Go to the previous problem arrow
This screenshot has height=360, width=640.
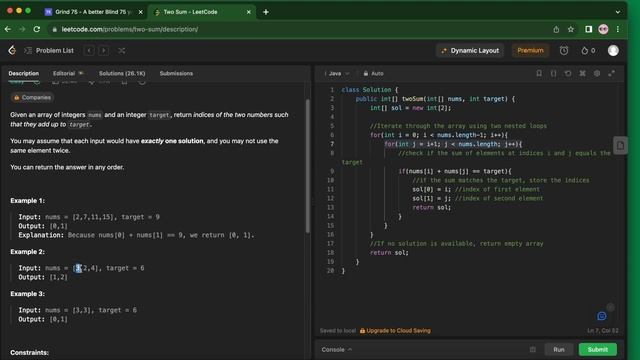(89, 51)
